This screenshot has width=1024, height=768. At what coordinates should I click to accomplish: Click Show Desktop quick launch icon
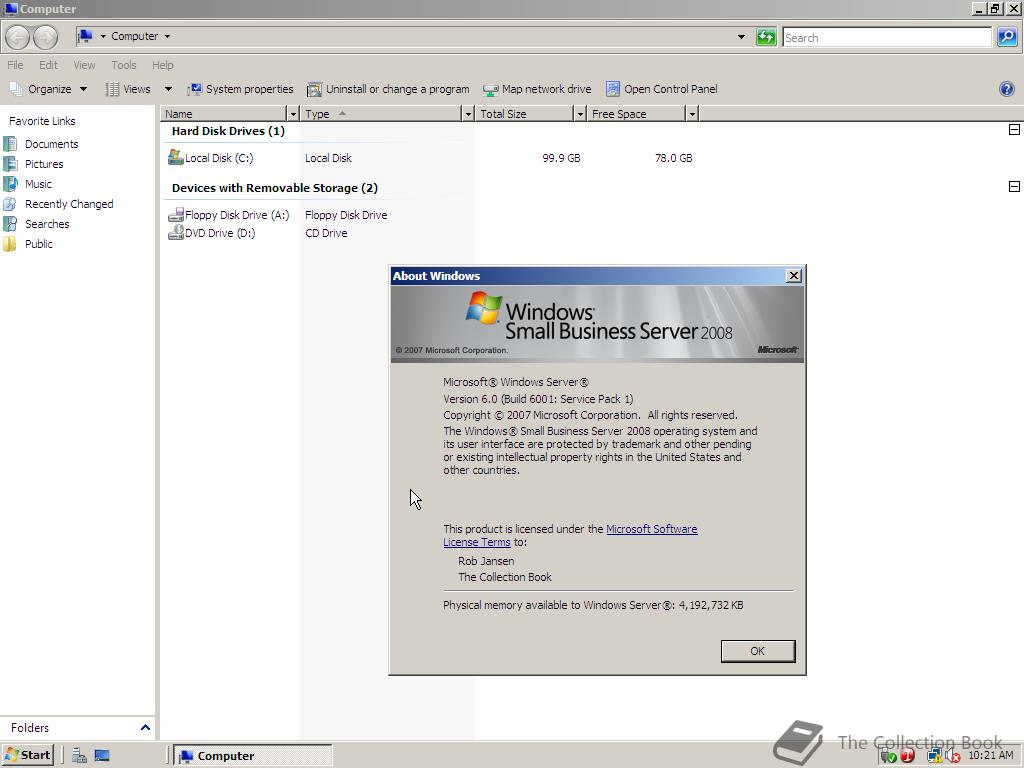(x=102, y=756)
